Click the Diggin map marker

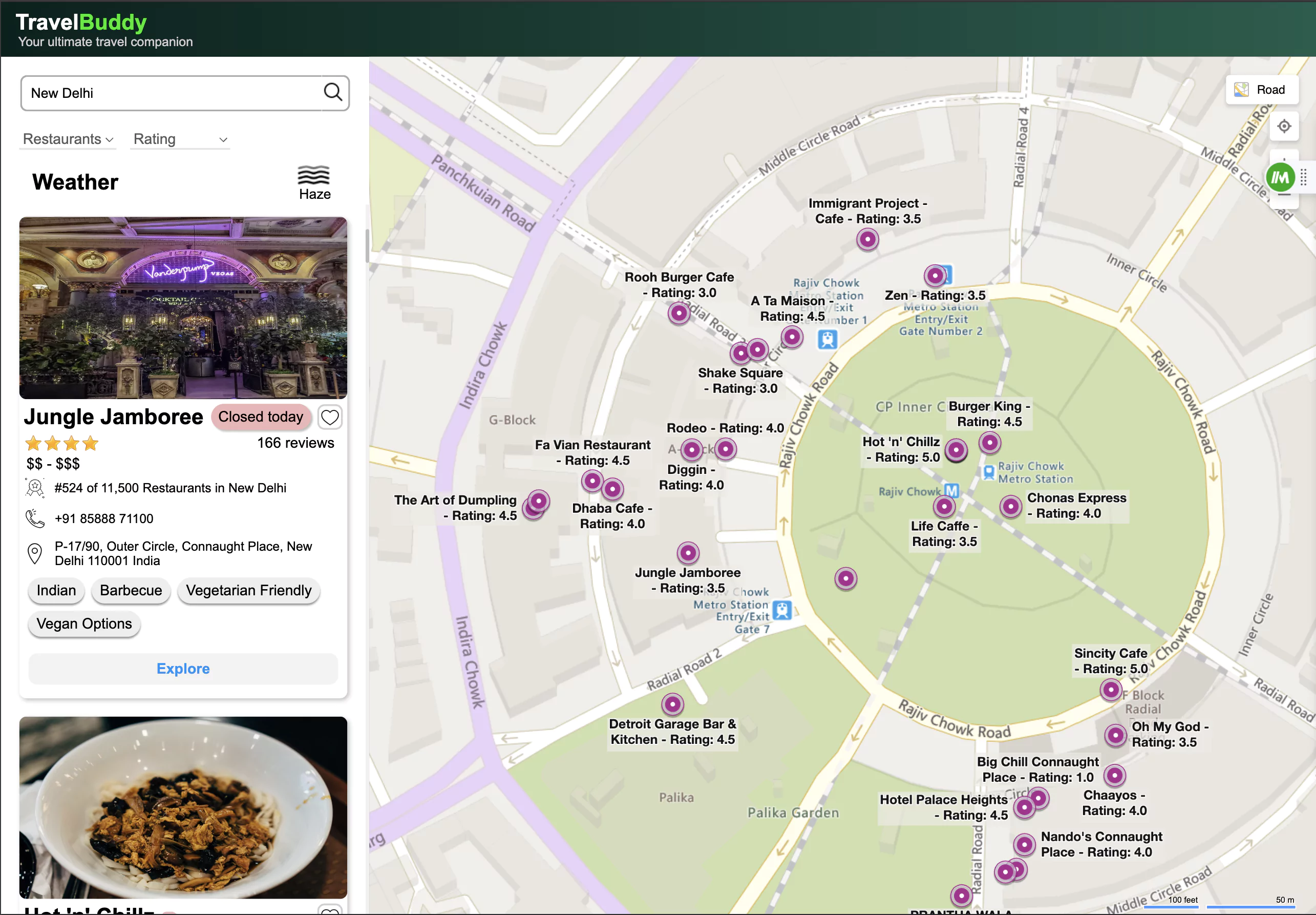click(692, 450)
